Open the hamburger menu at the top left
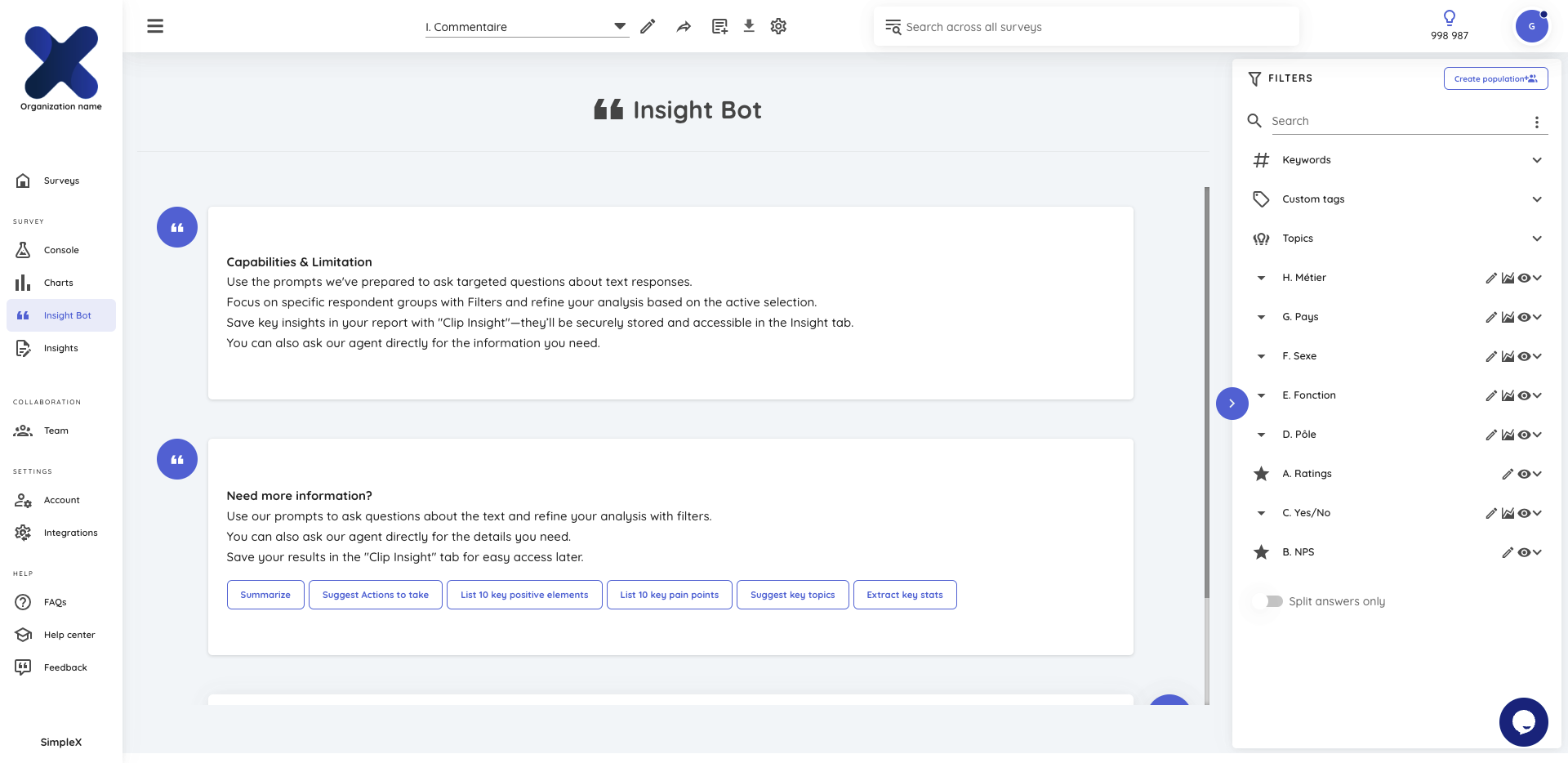1568x763 pixels. tap(154, 25)
